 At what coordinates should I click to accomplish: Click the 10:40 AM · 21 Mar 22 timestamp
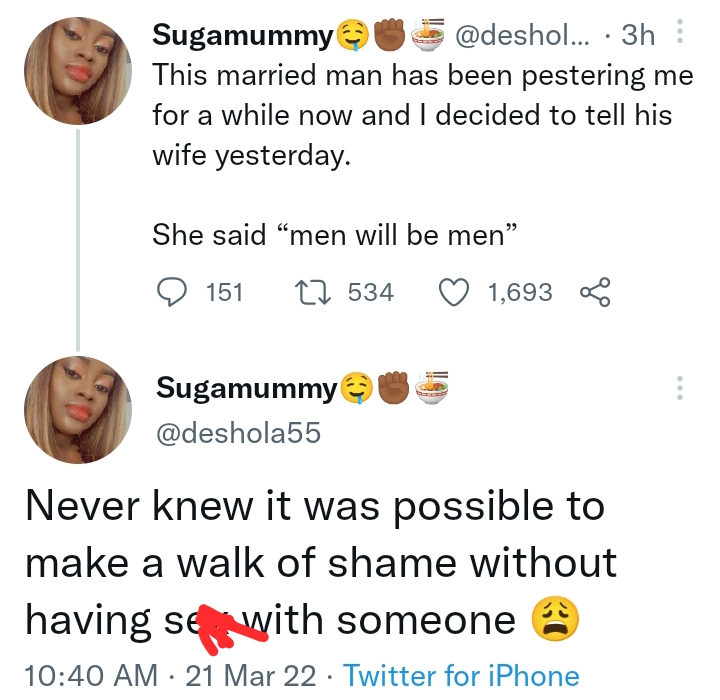(169, 676)
